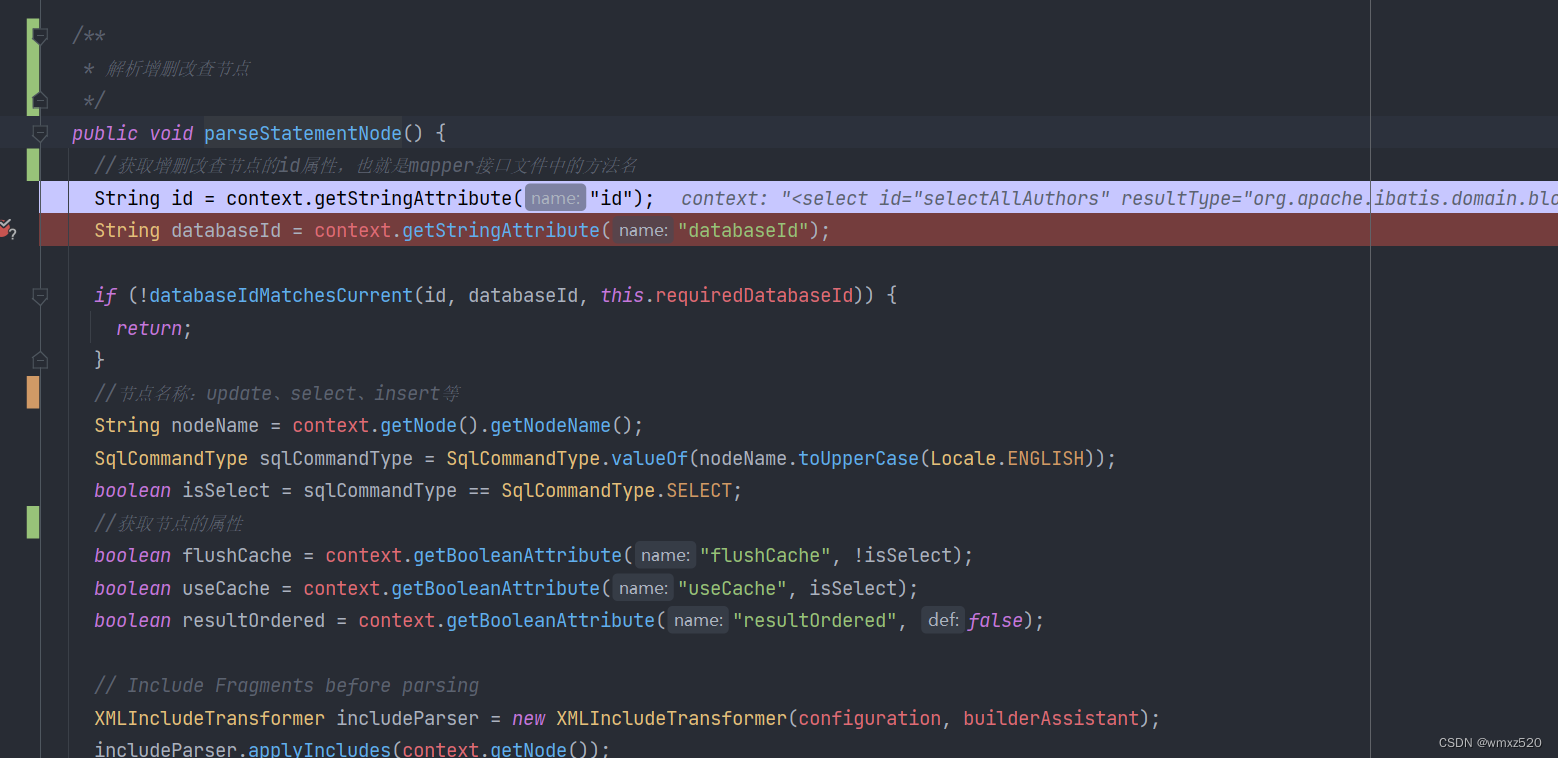Click the name: hint before "id"

click(555, 198)
